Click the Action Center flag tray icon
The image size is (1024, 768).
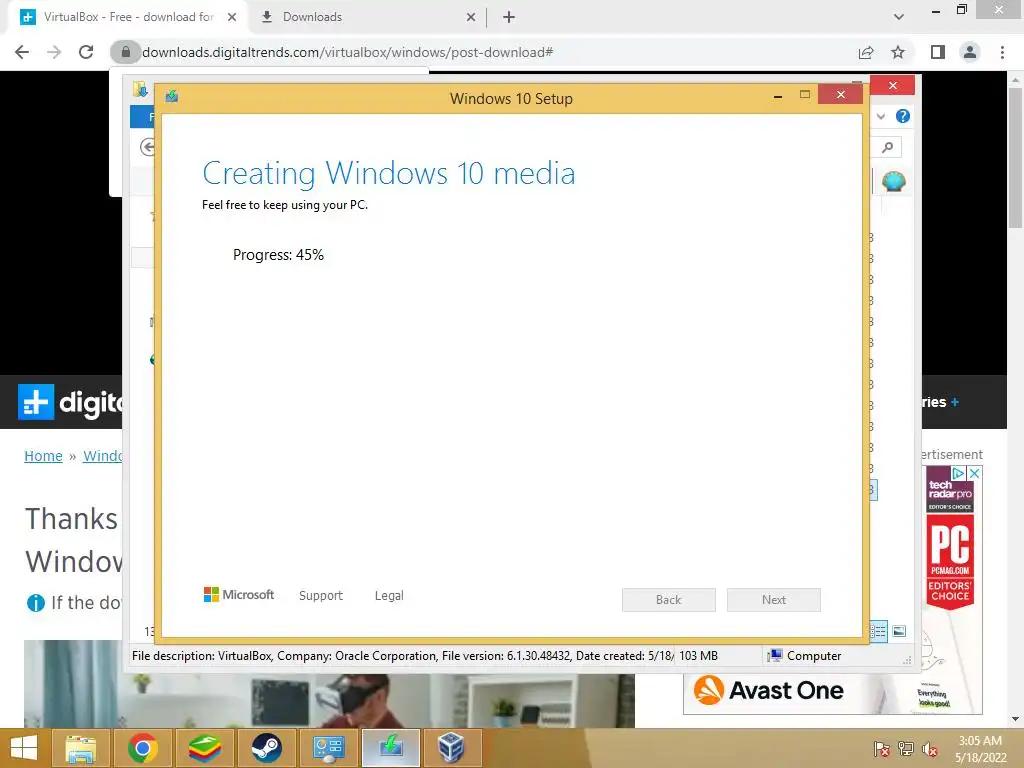[882, 749]
